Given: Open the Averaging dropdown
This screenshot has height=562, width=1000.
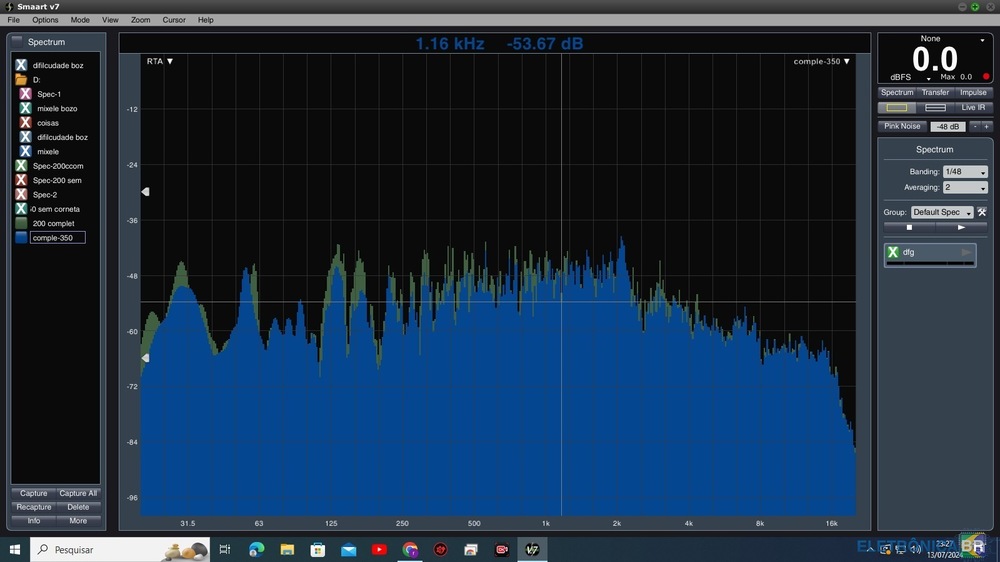Looking at the screenshot, I should (x=965, y=188).
